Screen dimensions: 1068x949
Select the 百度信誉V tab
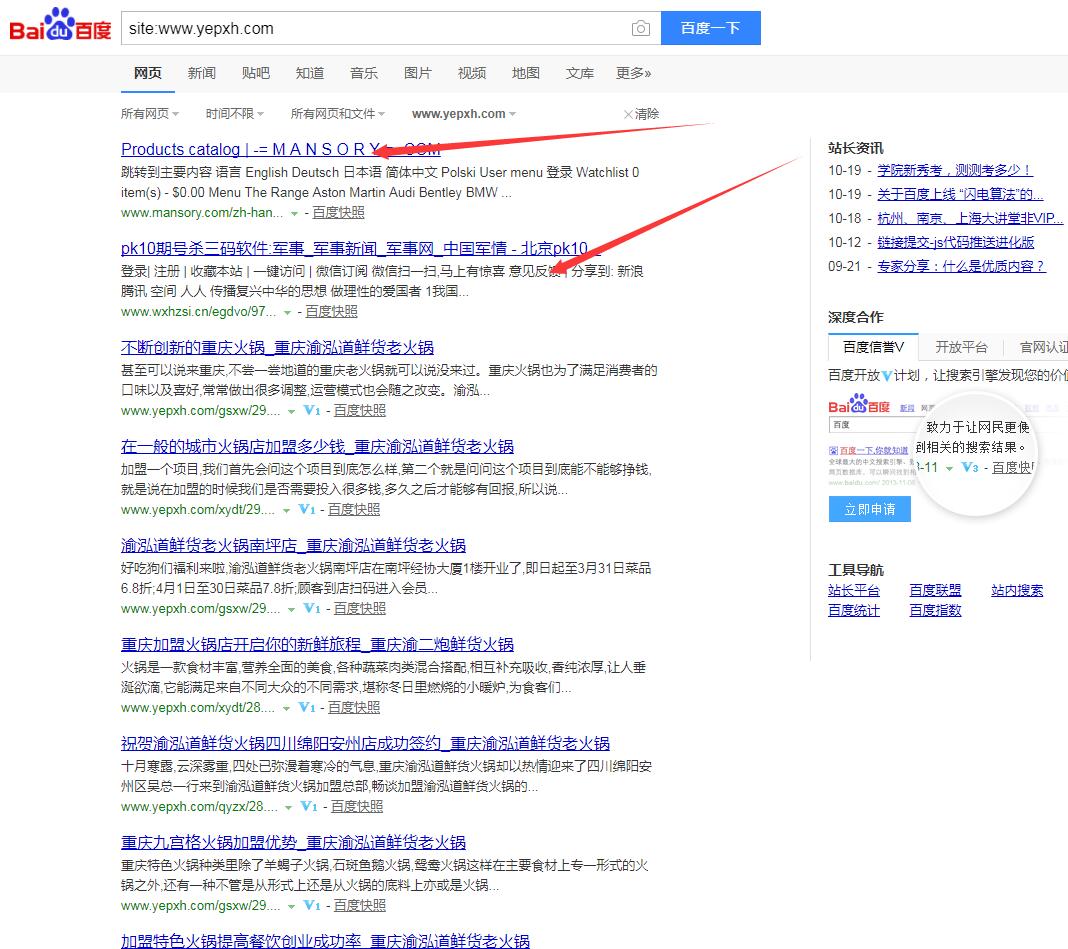pos(873,347)
